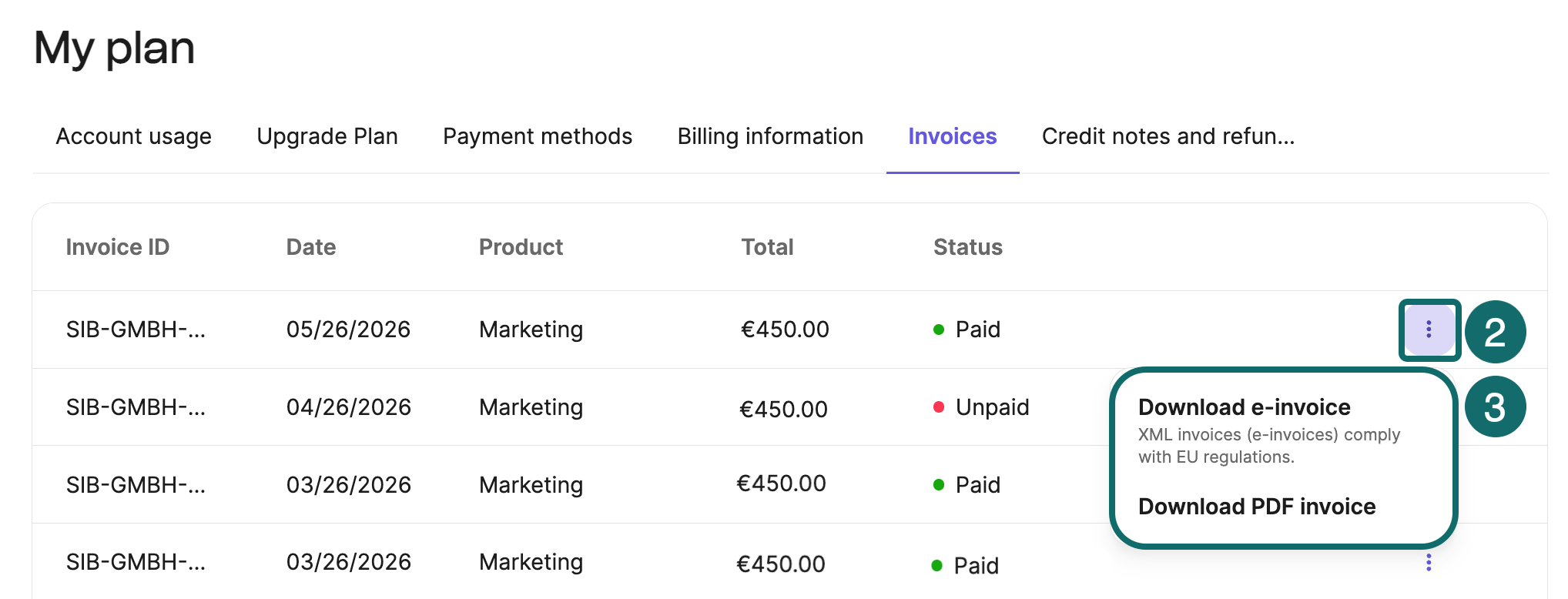1568x599 pixels.
Task: Switch to Account usage tab
Action: pyautogui.click(x=133, y=136)
